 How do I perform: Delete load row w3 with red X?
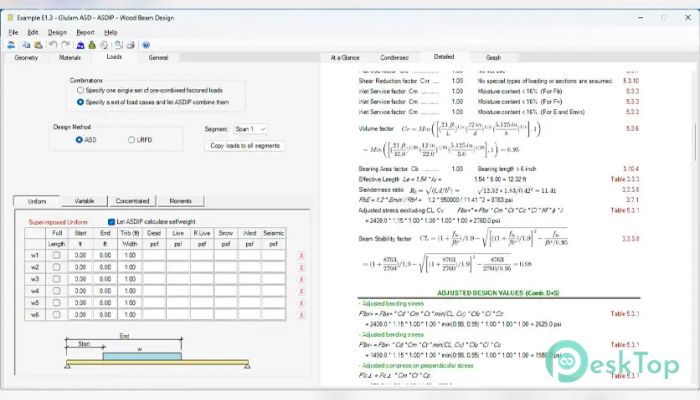coord(301,279)
